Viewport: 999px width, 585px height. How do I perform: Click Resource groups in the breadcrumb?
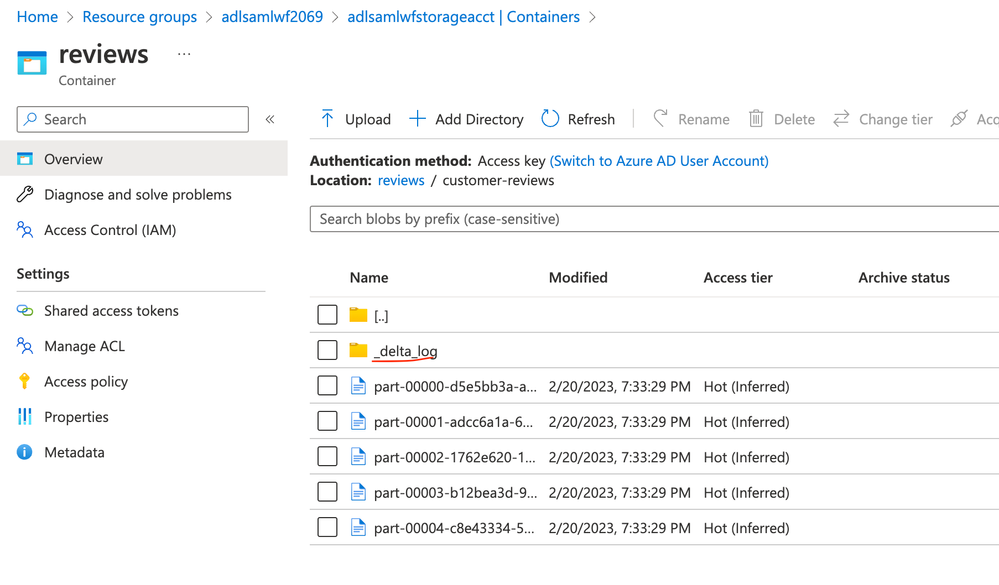[140, 17]
